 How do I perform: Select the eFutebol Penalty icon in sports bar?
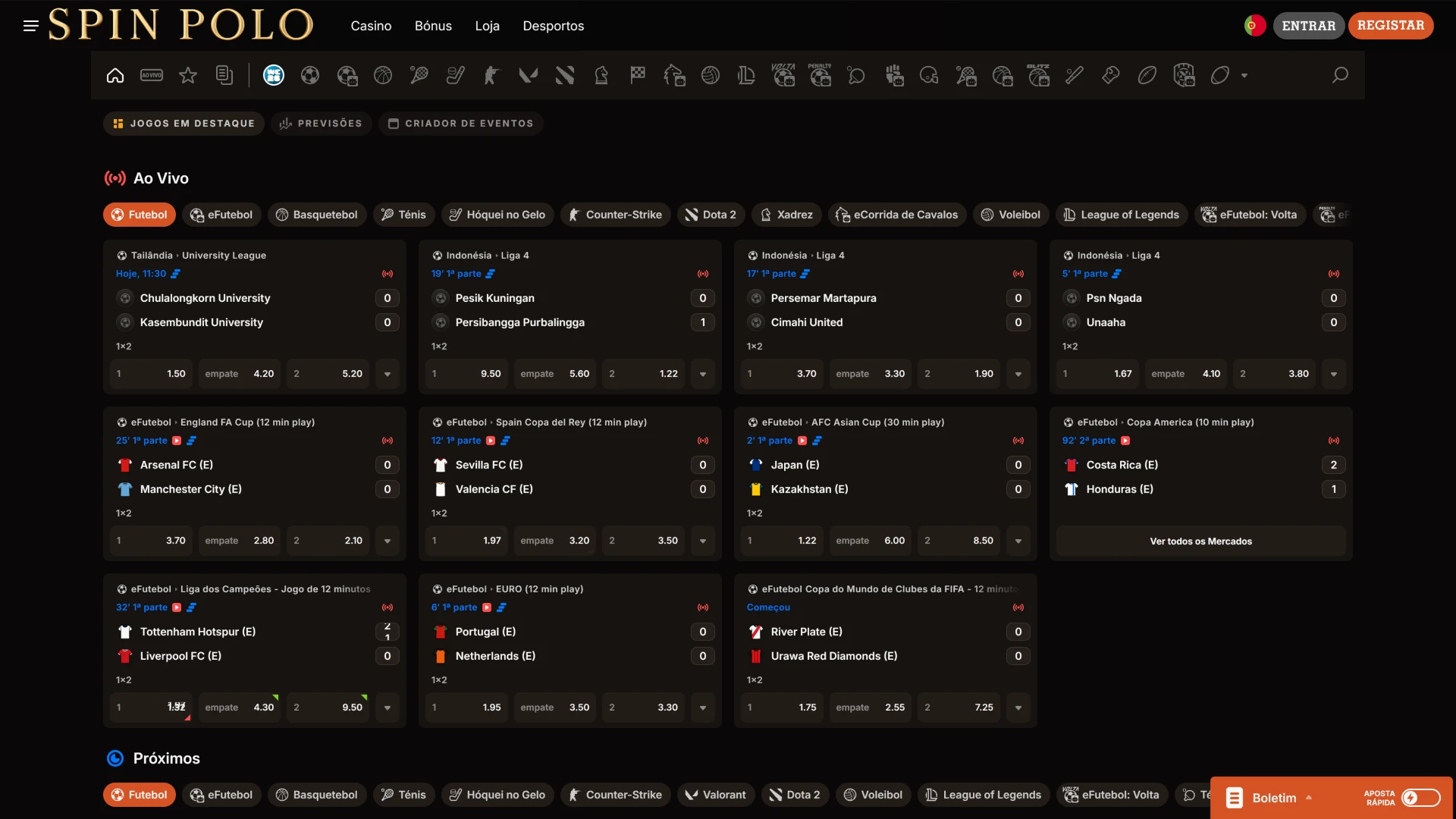click(820, 75)
